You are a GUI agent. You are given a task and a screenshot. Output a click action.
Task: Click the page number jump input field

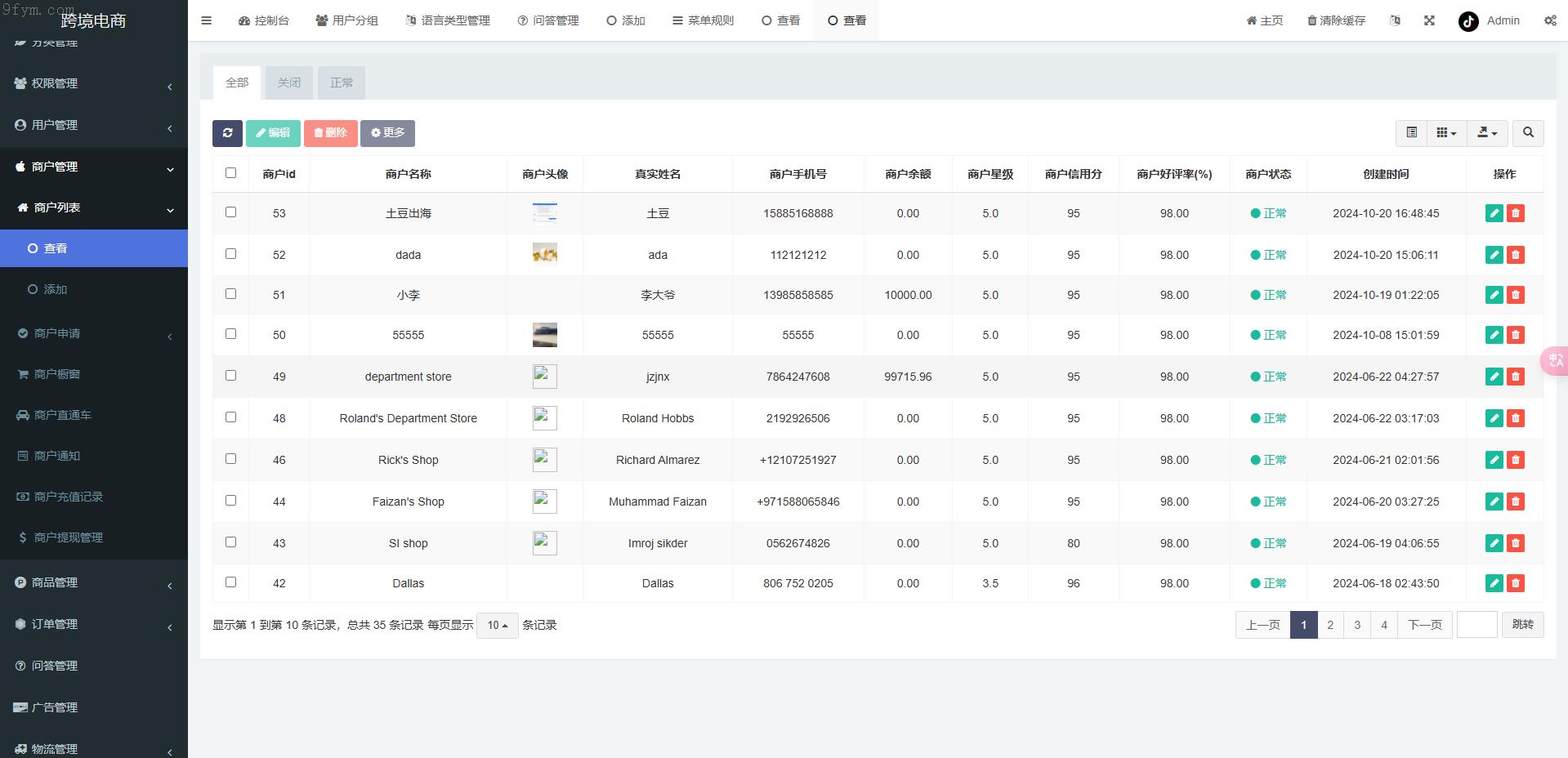[x=1476, y=625]
